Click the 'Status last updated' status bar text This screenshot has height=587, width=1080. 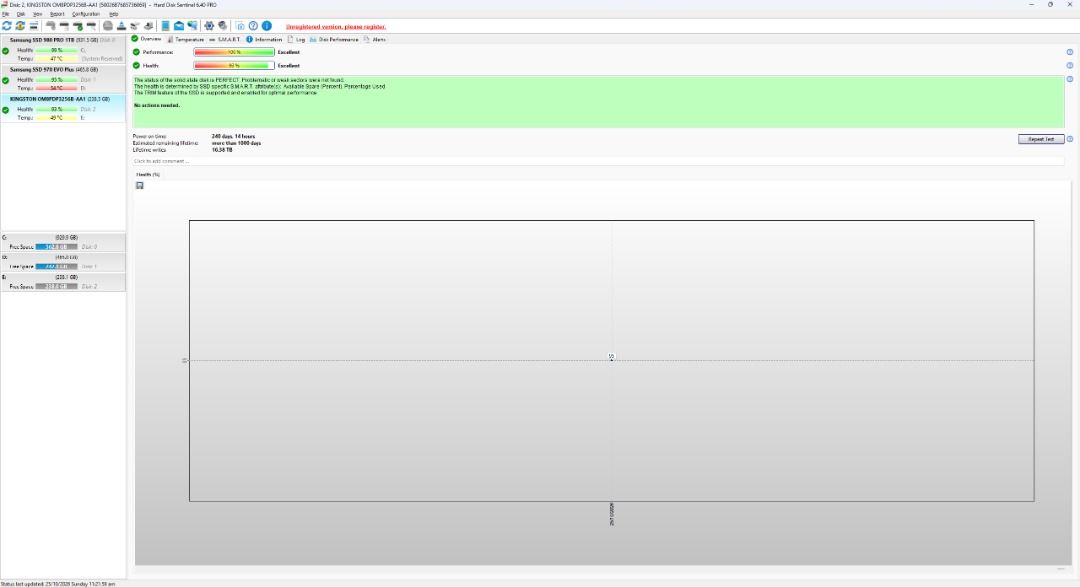[x=58, y=584]
